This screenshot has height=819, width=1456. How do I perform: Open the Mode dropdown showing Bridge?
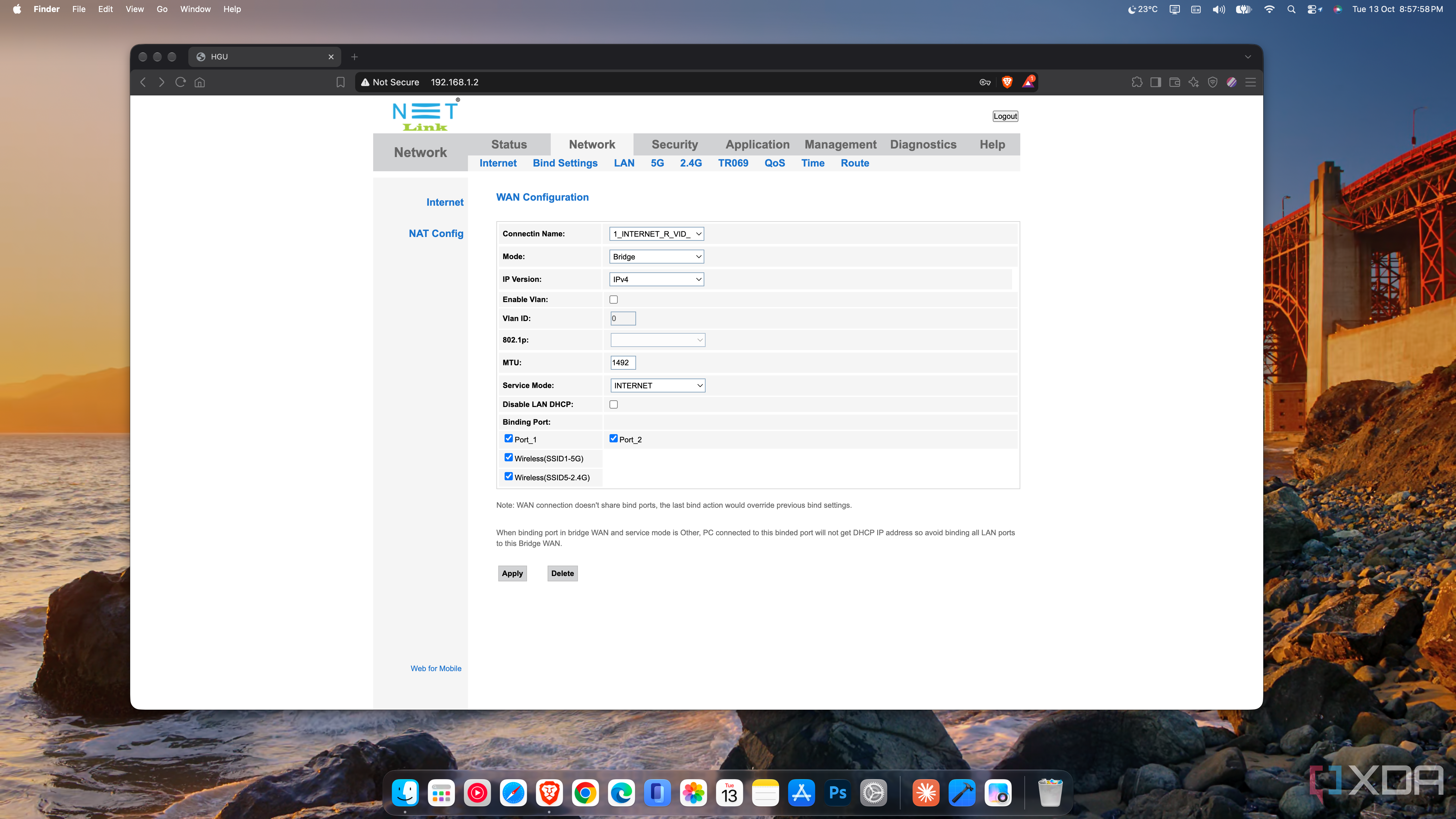pyautogui.click(x=657, y=257)
